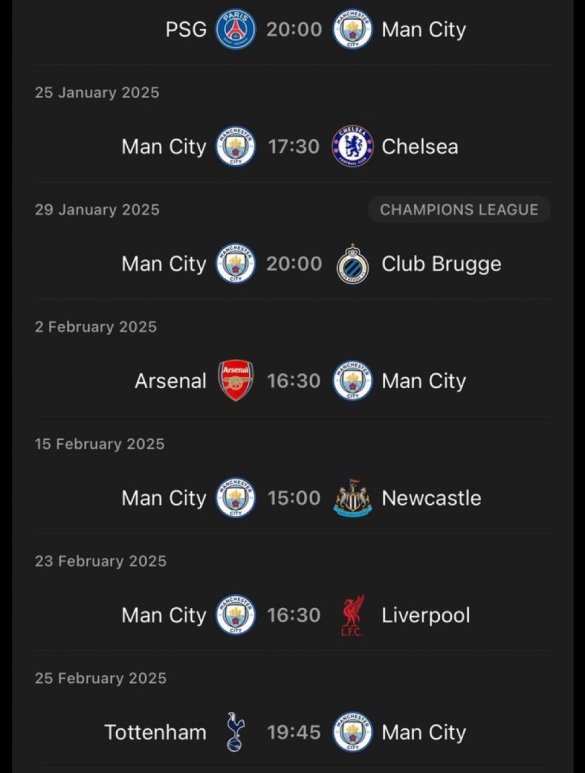
Task: Tap the Tottenham club crest
Action: pyautogui.click(x=236, y=732)
